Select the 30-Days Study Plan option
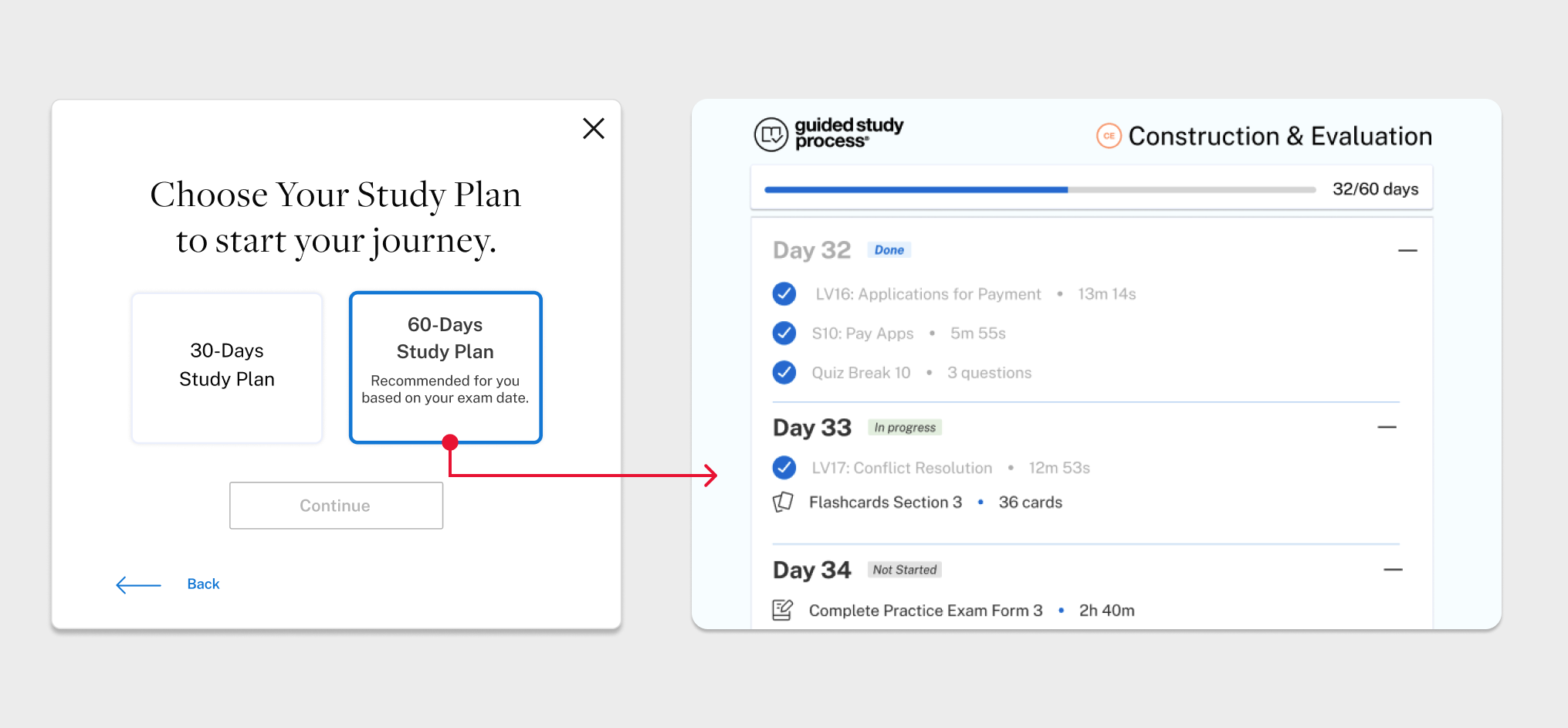 click(x=227, y=367)
